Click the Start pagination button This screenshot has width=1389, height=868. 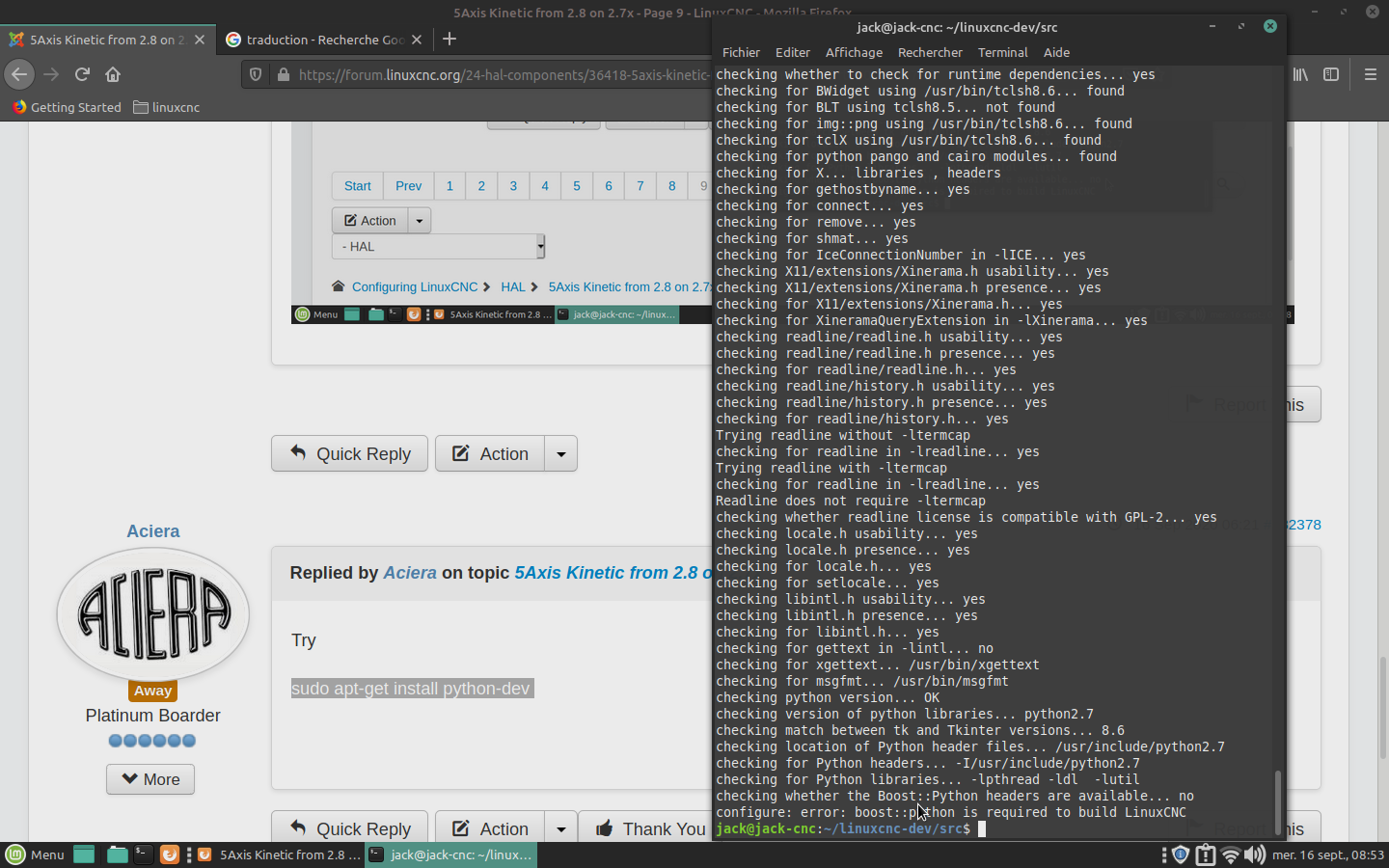[358, 186]
